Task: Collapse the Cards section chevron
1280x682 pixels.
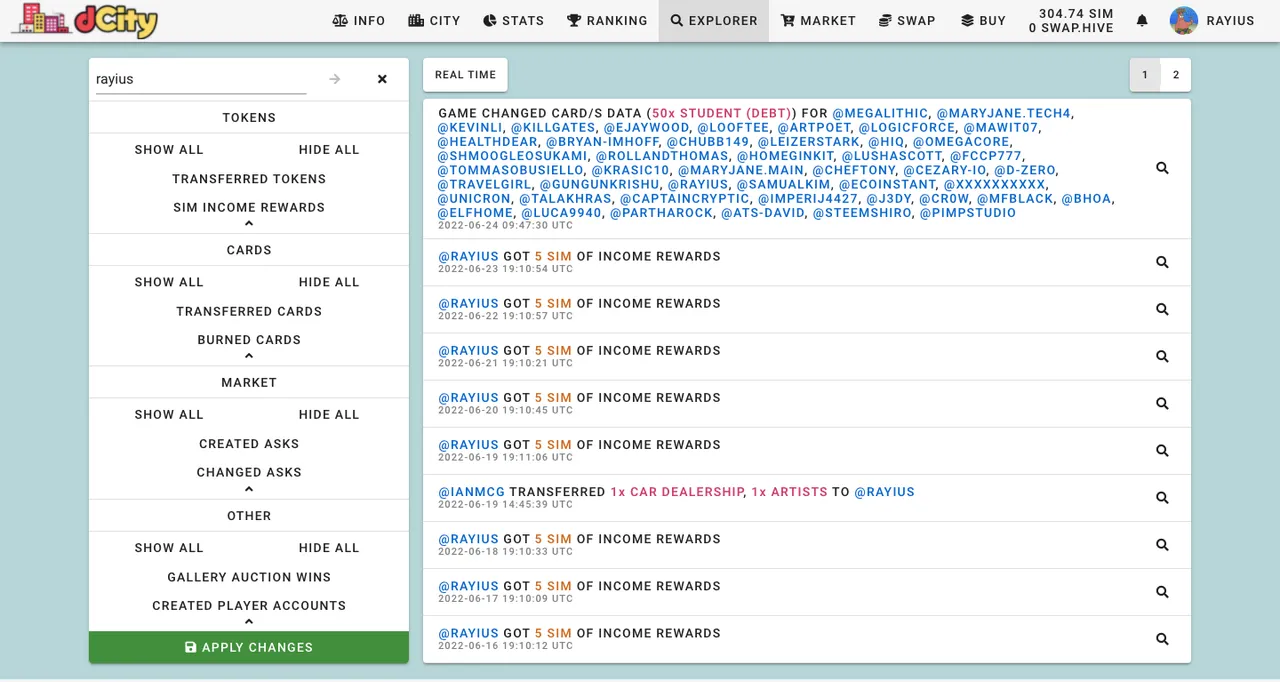Action: click(249, 356)
